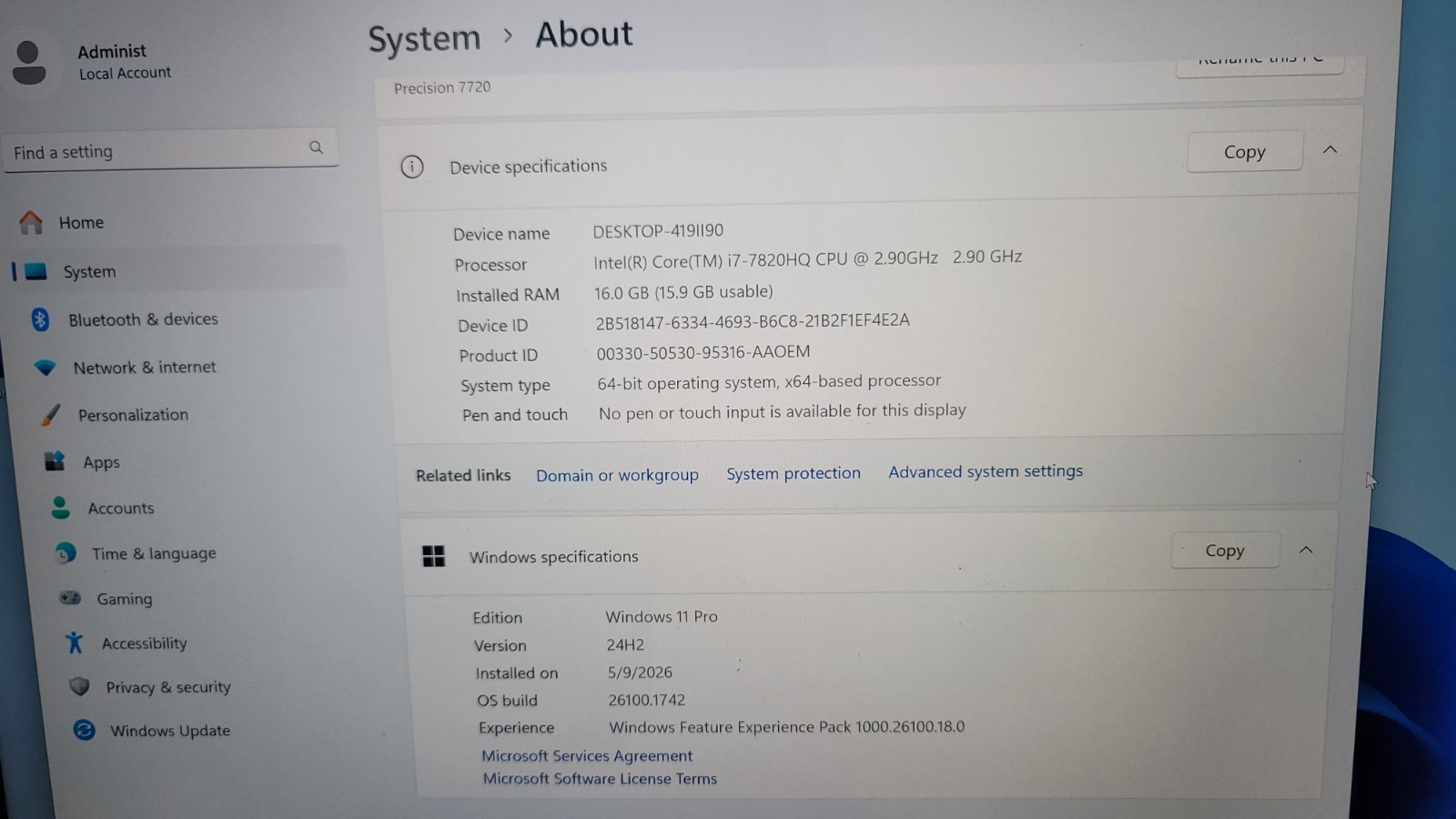Click the Home icon in sidebar
This screenshot has width=1456, height=819.
(31, 222)
